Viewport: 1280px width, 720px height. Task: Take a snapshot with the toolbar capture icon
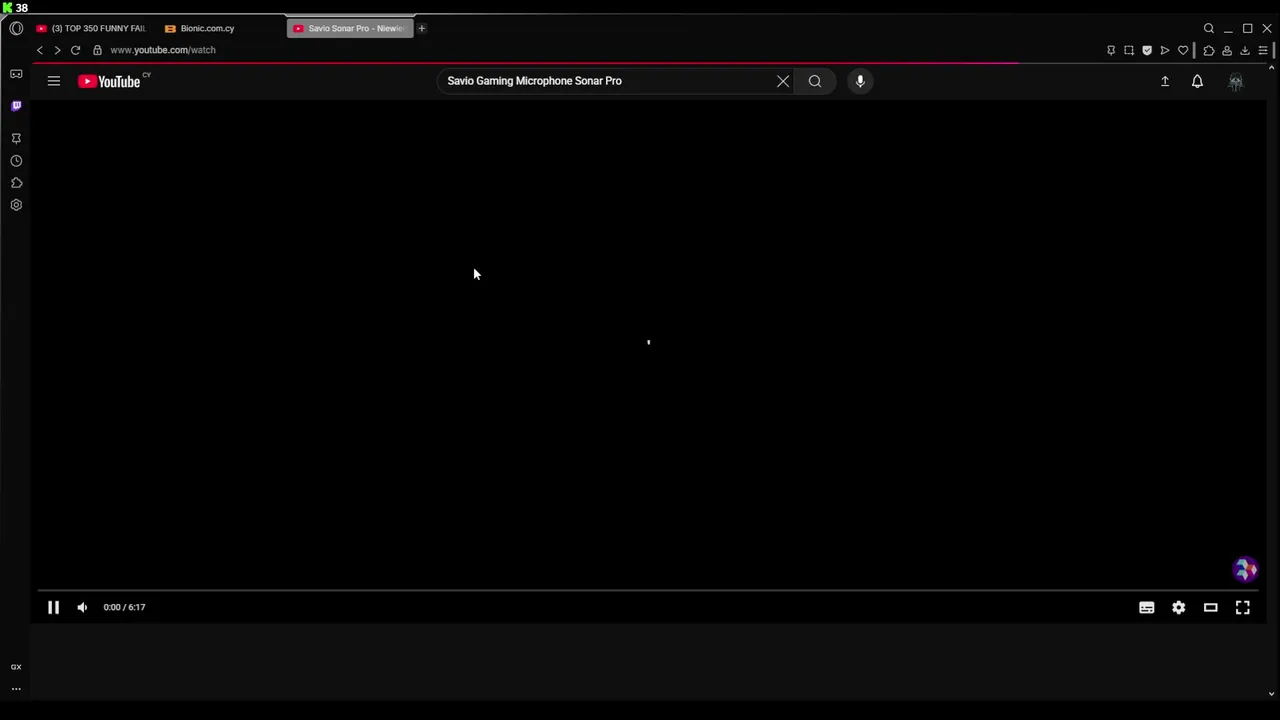pos(1129,50)
